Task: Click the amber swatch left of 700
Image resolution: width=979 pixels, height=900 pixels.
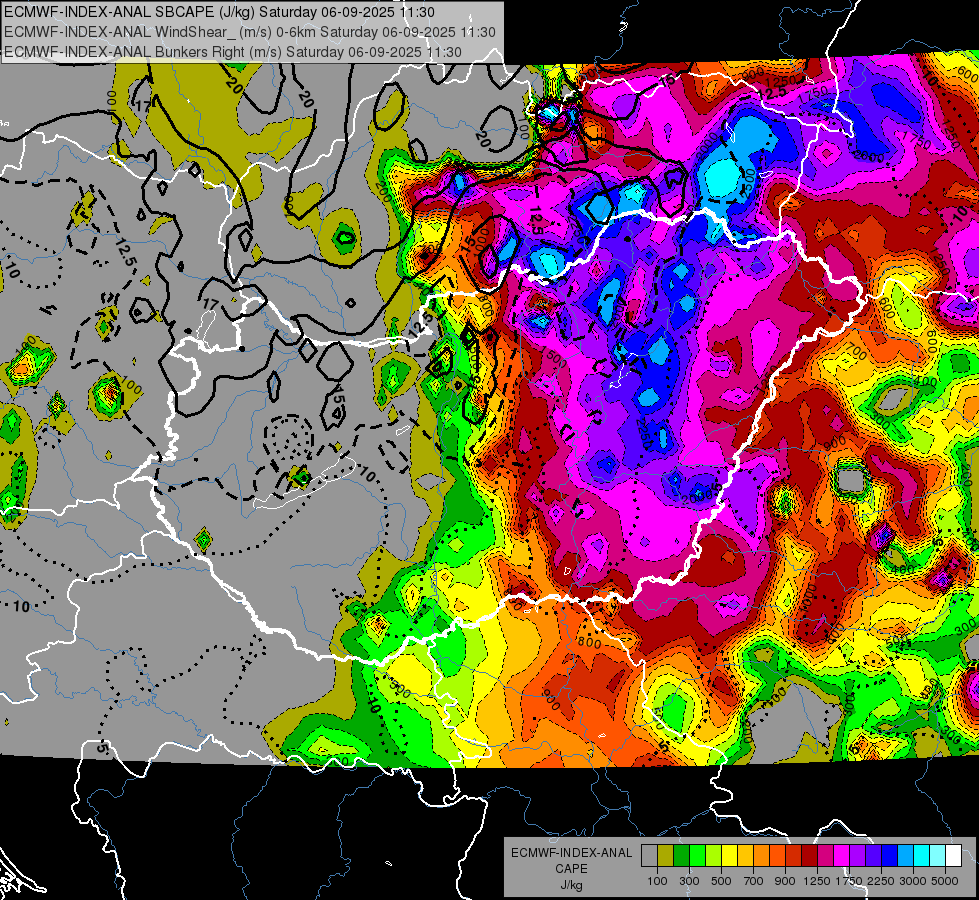Action: (x=745, y=856)
